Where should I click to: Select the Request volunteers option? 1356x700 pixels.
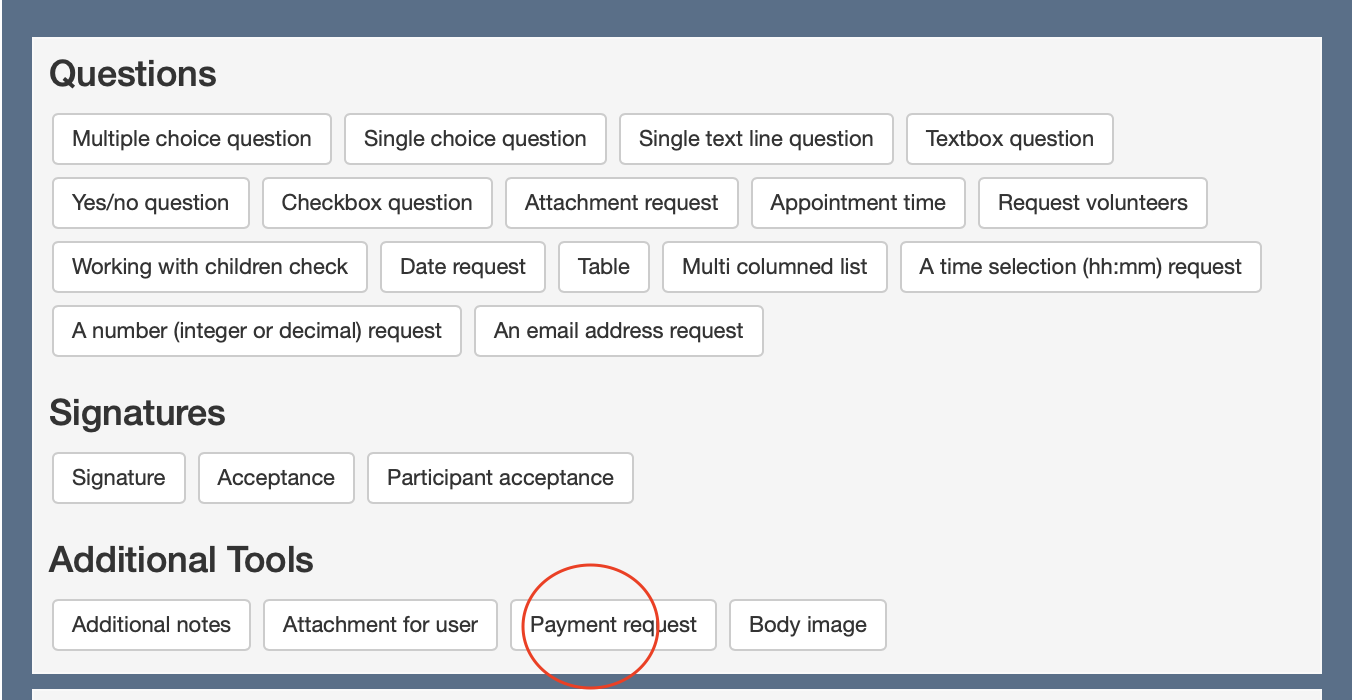coord(1092,203)
